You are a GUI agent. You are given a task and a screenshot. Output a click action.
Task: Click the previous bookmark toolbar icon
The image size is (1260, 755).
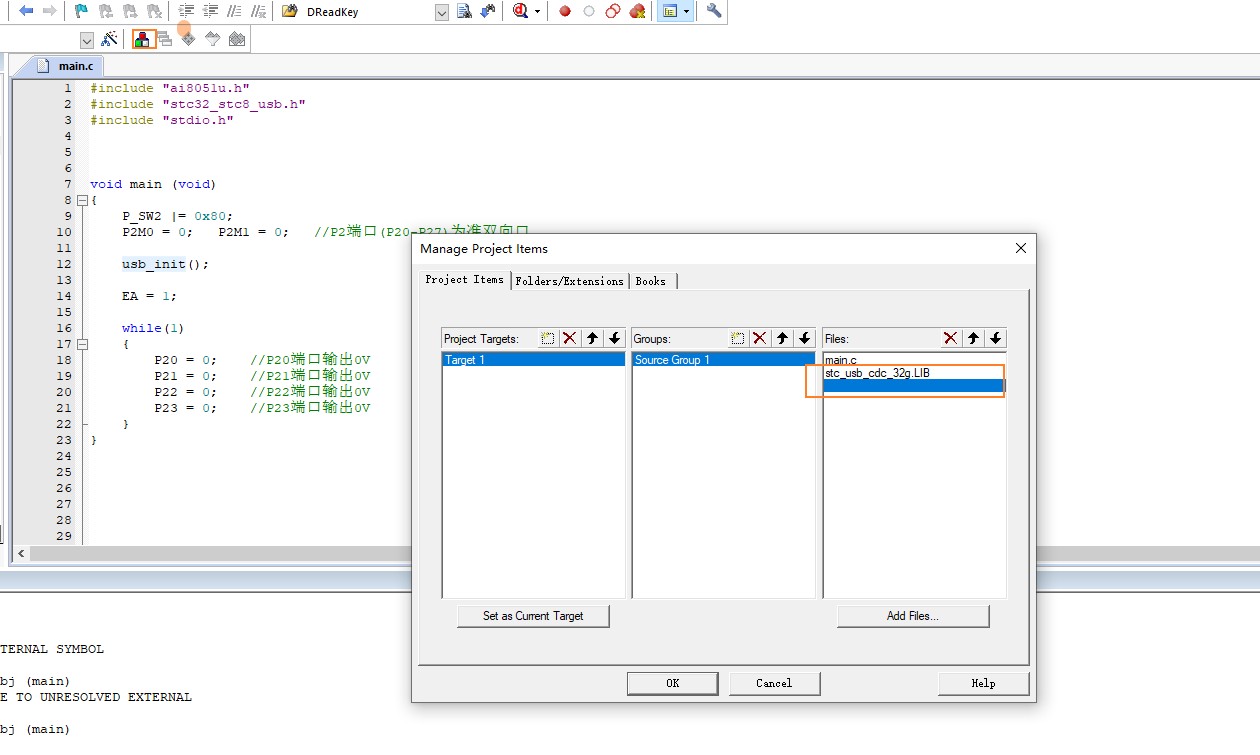click(105, 11)
